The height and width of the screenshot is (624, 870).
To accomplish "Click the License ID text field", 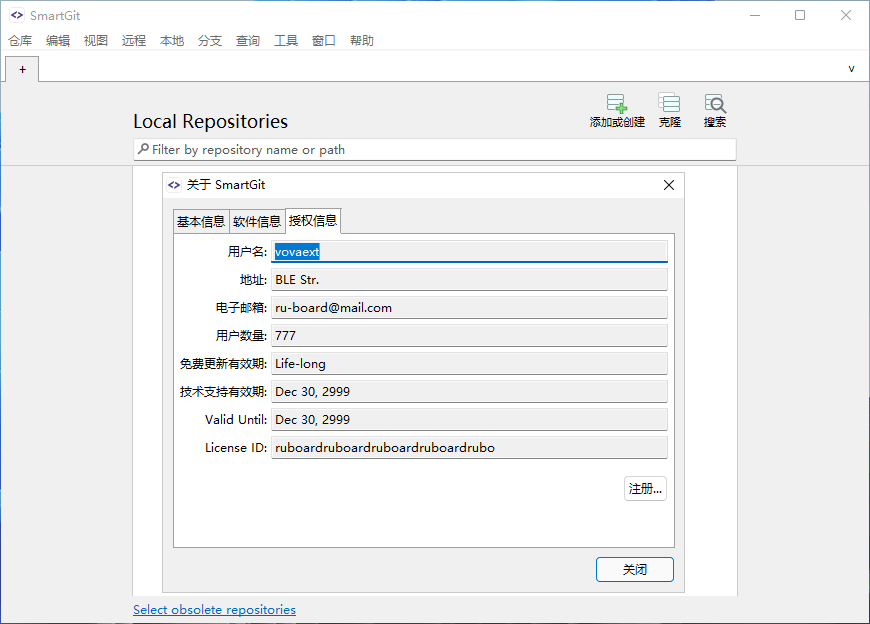I will point(470,448).
